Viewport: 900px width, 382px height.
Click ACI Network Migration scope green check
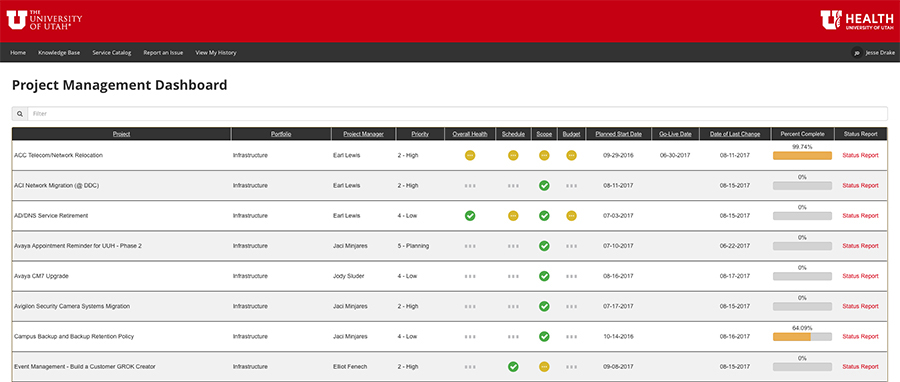point(544,185)
